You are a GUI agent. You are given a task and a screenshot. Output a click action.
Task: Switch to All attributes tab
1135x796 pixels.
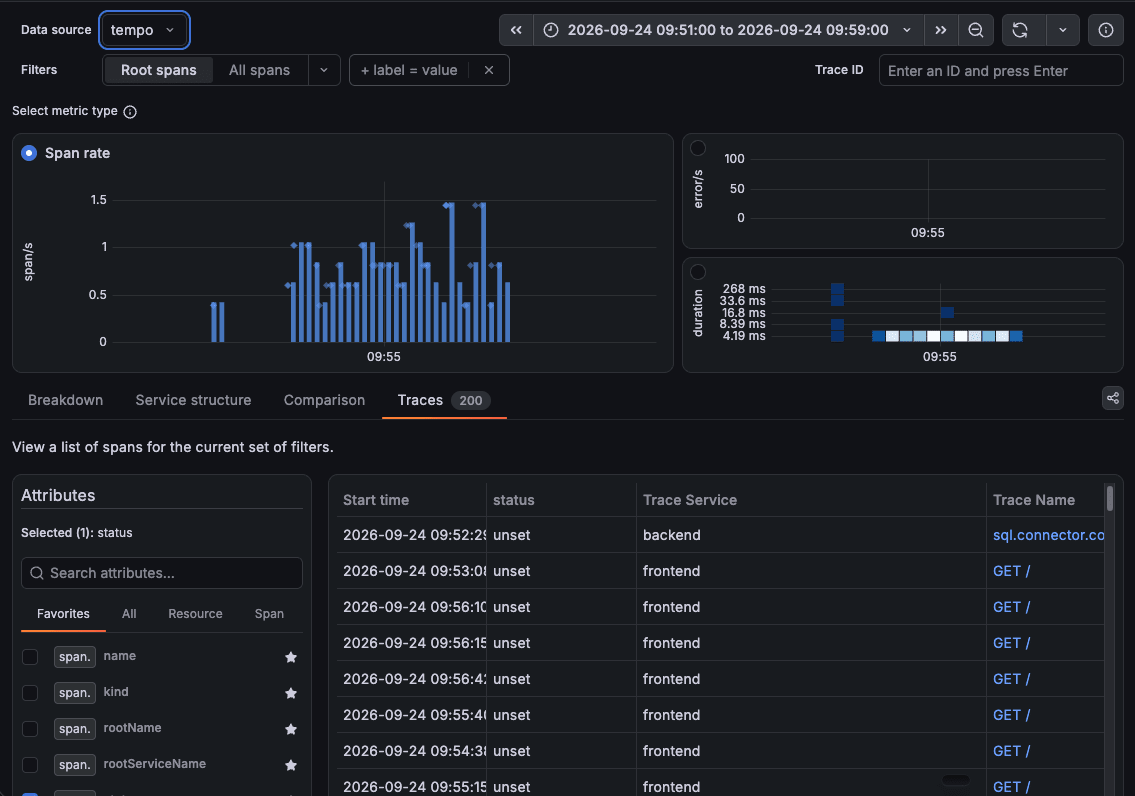[x=129, y=614]
